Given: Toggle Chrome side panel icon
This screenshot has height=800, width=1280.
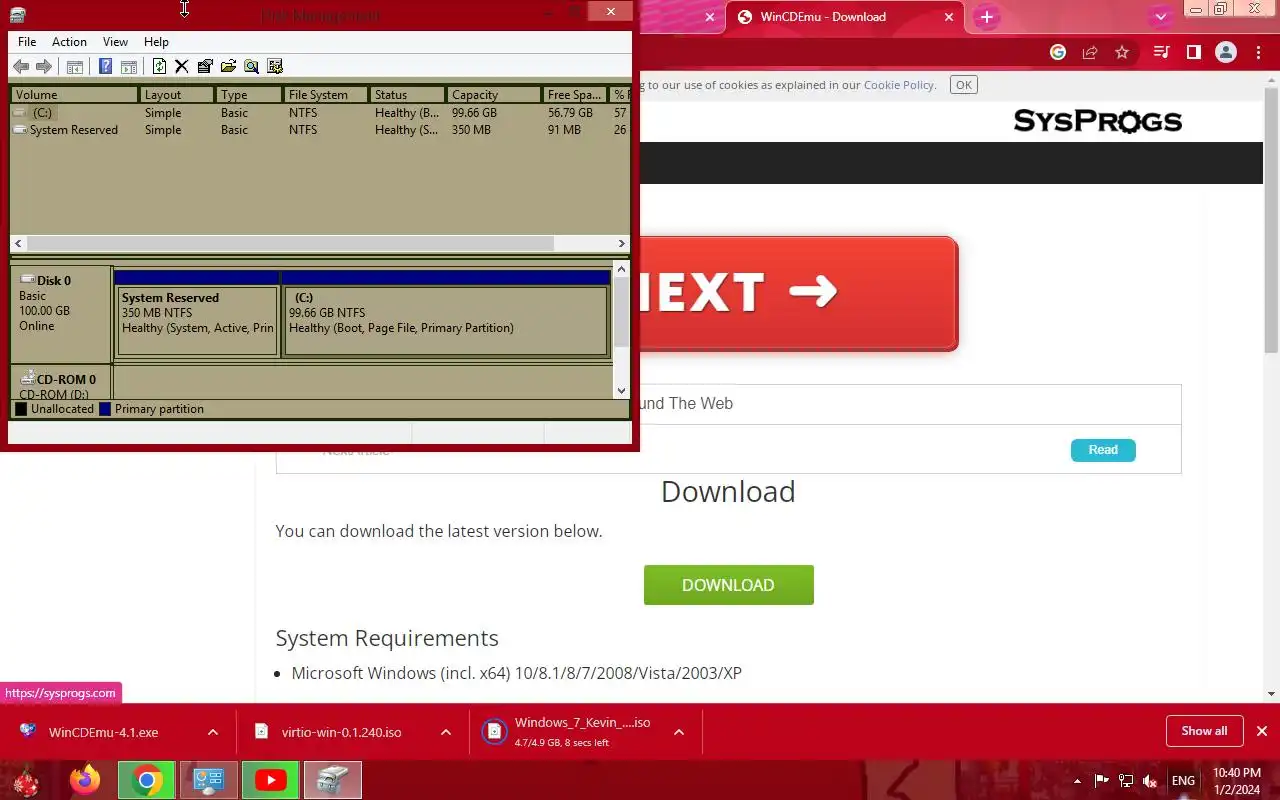Looking at the screenshot, I should pyautogui.click(x=1193, y=52).
